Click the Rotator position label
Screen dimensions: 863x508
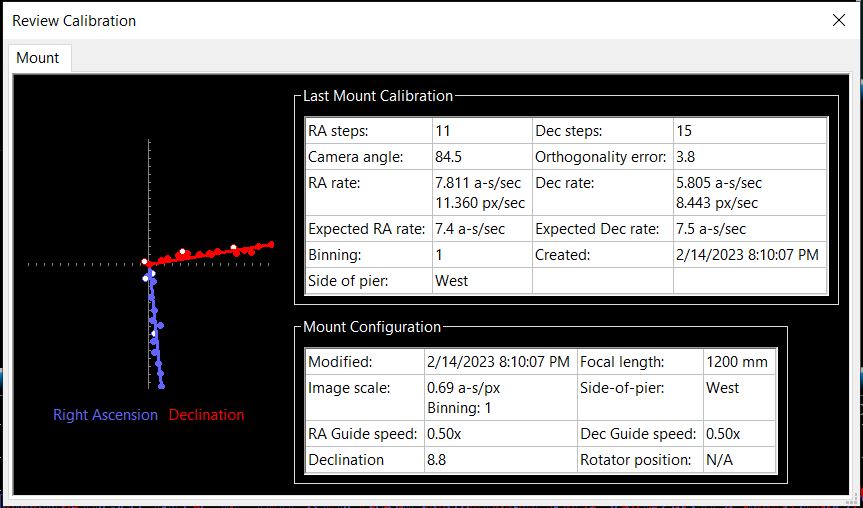tap(636, 460)
